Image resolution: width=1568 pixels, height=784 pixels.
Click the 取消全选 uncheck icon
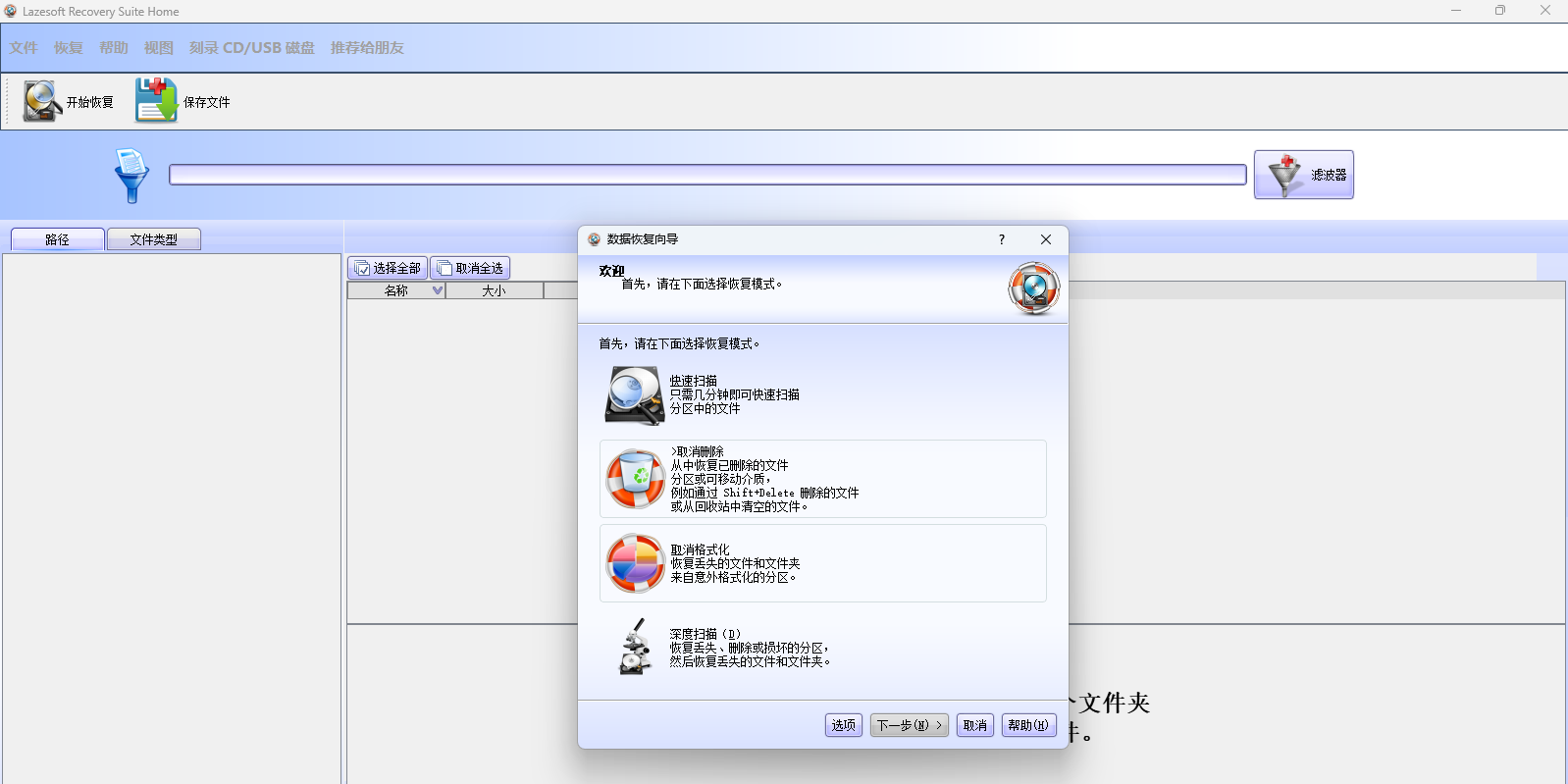[x=444, y=268]
